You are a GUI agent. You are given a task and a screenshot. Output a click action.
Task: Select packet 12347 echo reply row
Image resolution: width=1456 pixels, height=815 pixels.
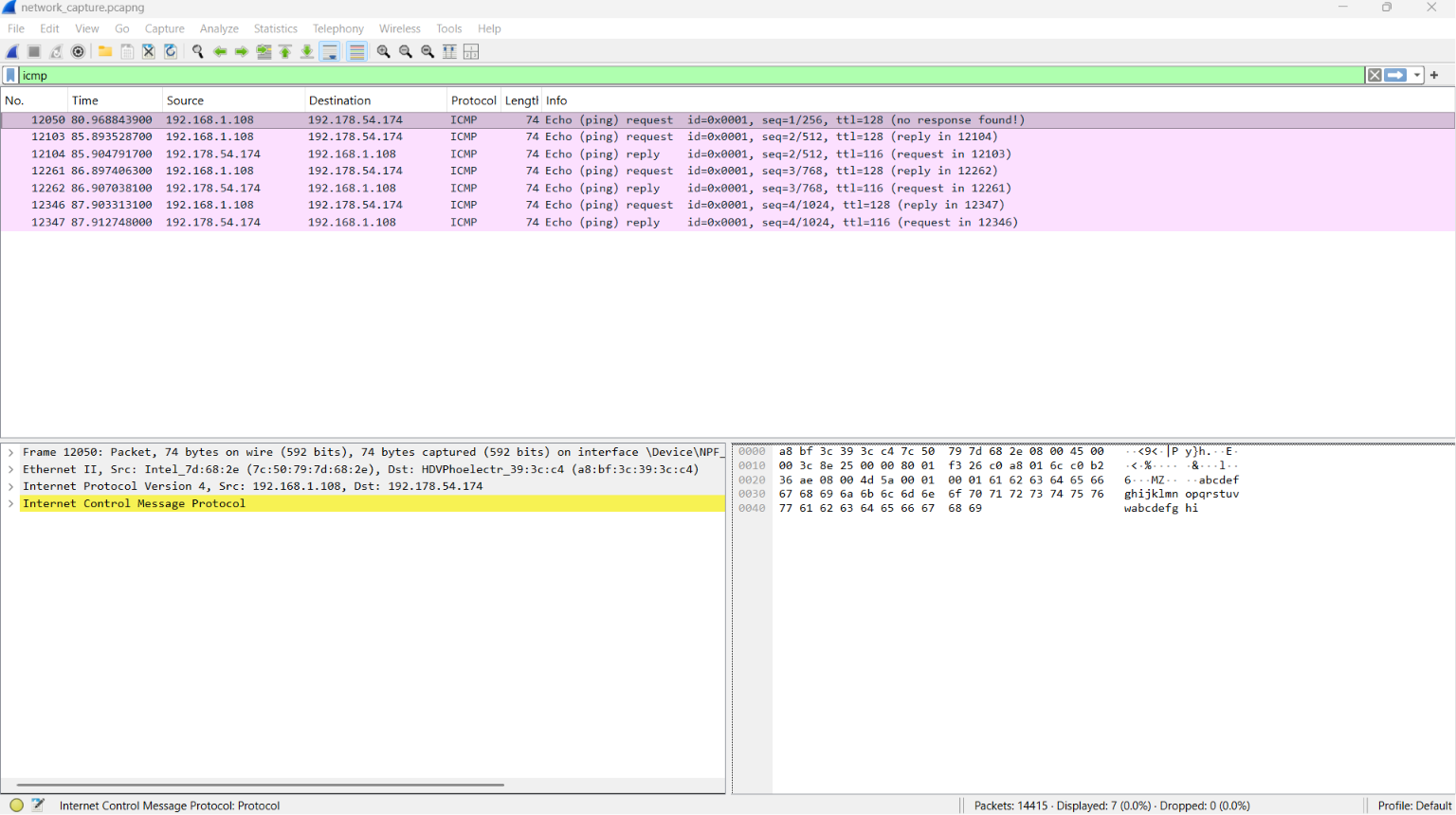[728, 222]
